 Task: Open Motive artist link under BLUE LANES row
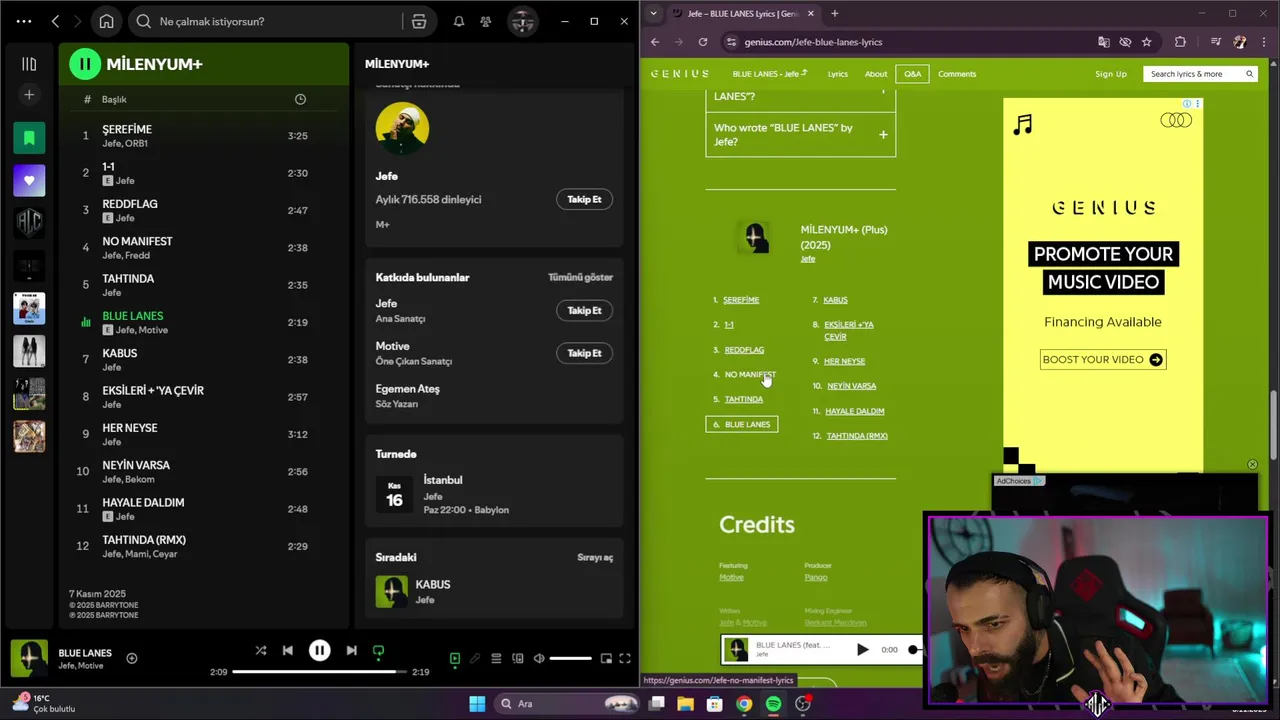[154, 330]
